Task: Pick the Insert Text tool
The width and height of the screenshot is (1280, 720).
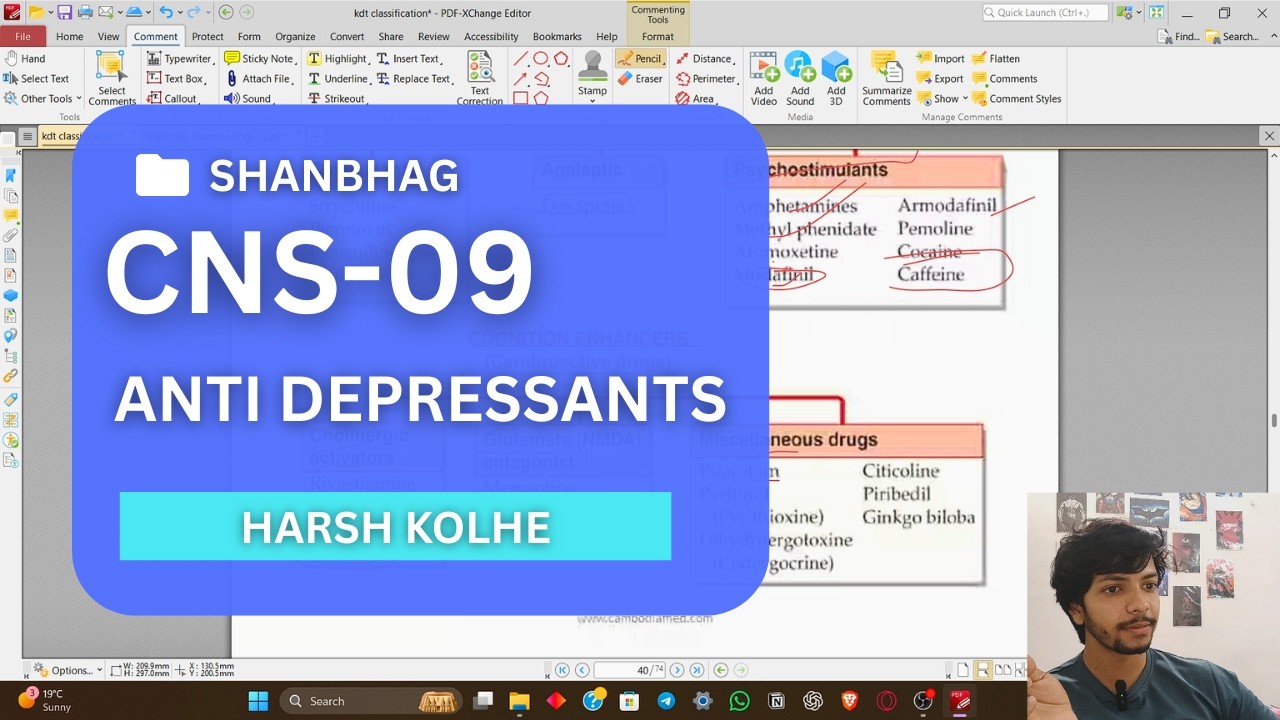Action: click(408, 59)
